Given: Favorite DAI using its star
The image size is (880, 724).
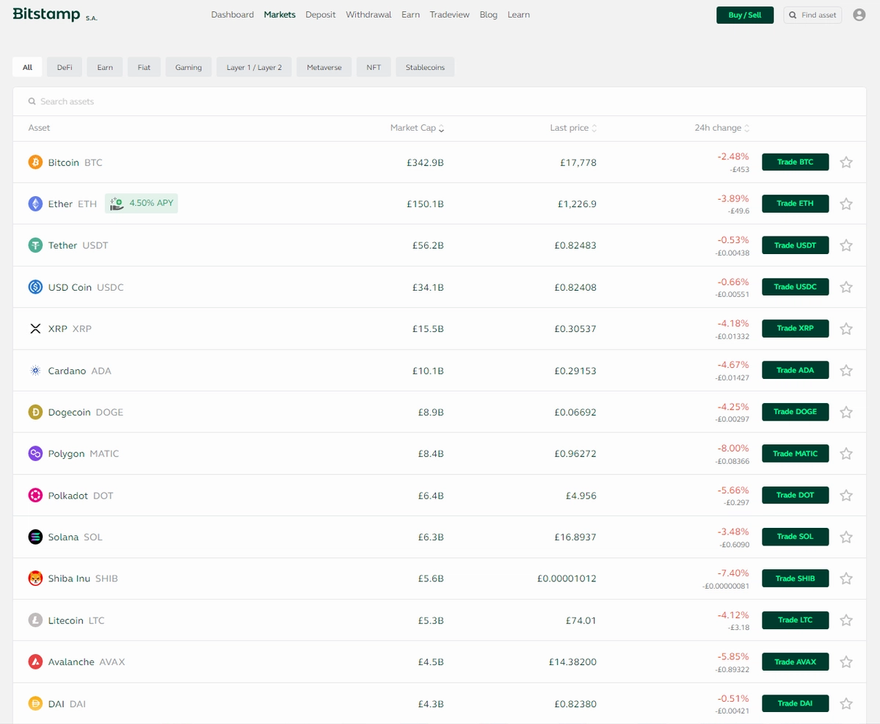Looking at the screenshot, I should click(846, 703).
